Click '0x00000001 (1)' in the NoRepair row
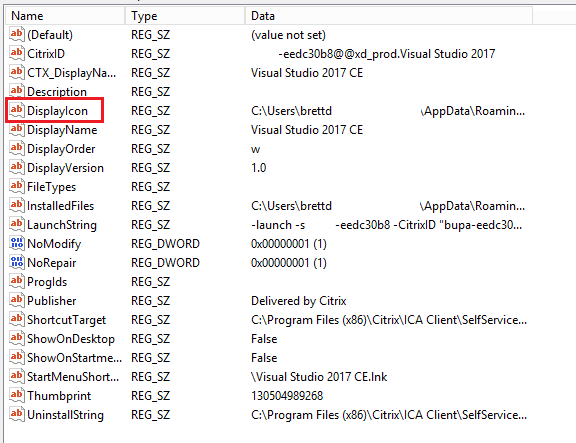576x443 pixels. click(x=289, y=263)
